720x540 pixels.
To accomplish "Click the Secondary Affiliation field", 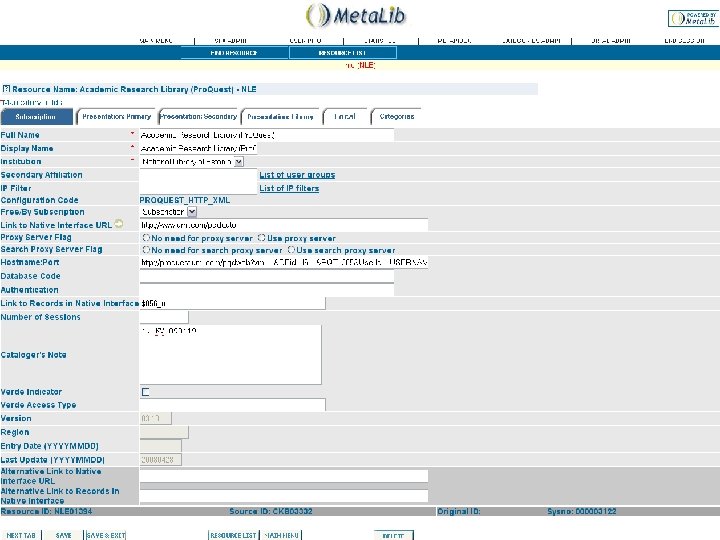I will coord(198,175).
